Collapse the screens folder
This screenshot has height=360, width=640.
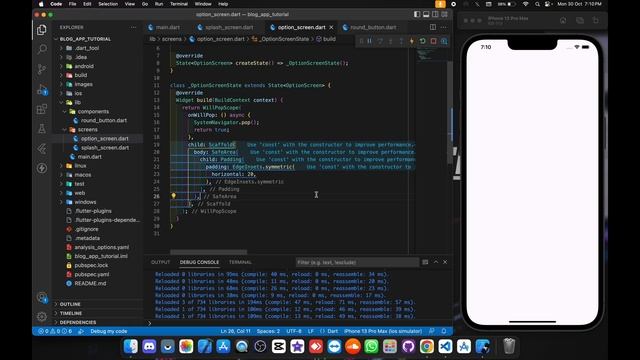pos(87,129)
